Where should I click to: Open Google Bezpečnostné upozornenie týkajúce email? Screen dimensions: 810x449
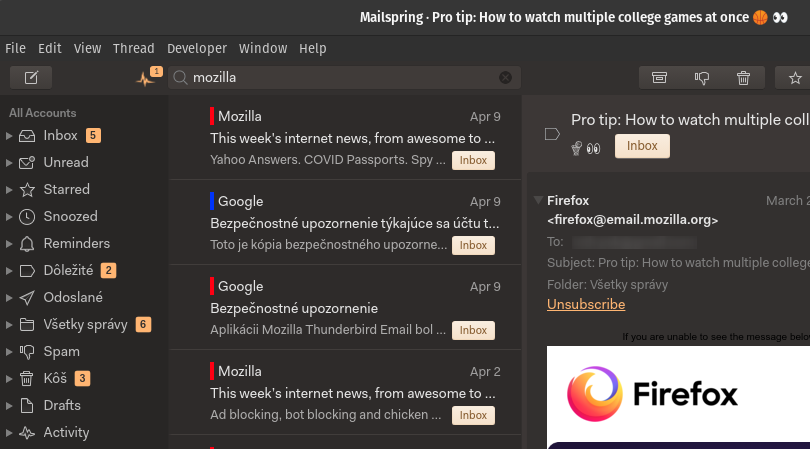click(x=345, y=223)
